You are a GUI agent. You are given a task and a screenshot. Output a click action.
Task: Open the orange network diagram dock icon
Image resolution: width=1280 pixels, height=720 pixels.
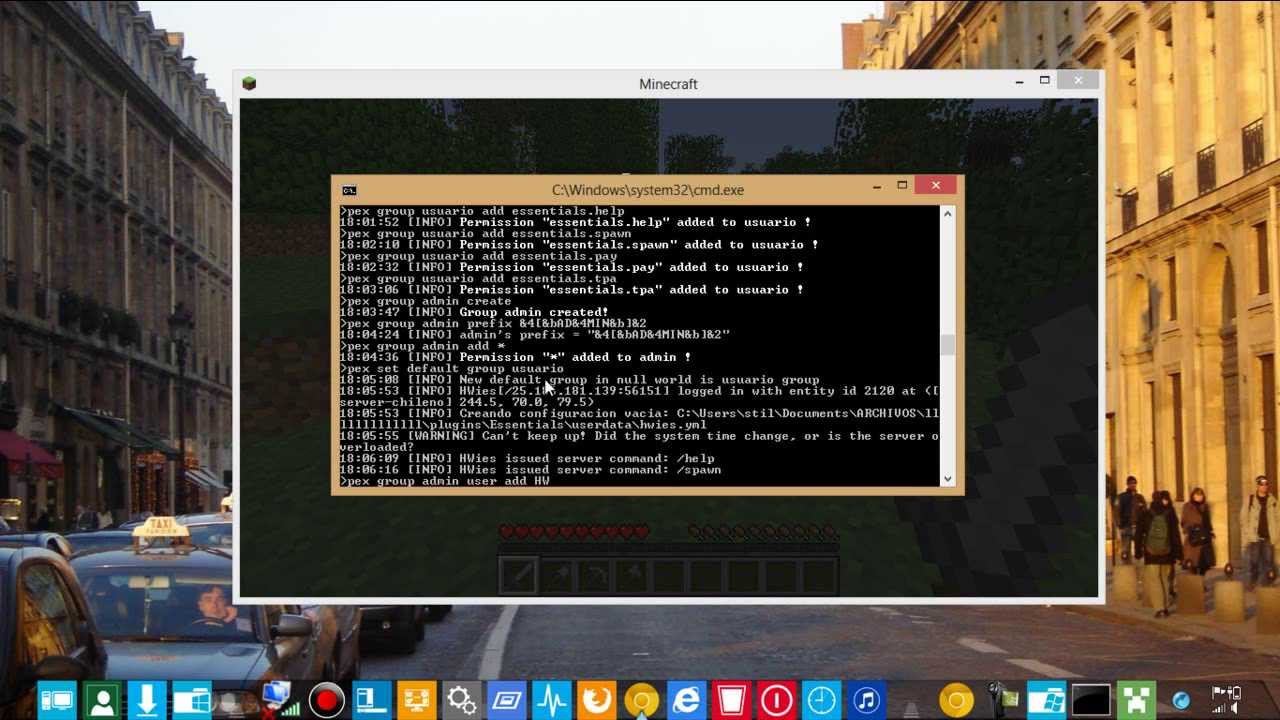point(415,700)
